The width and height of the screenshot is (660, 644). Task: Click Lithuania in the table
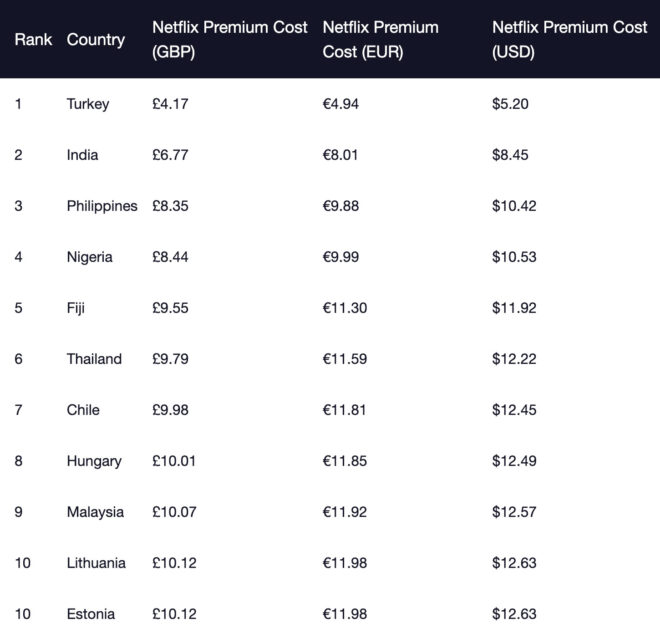tap(96, 563)
